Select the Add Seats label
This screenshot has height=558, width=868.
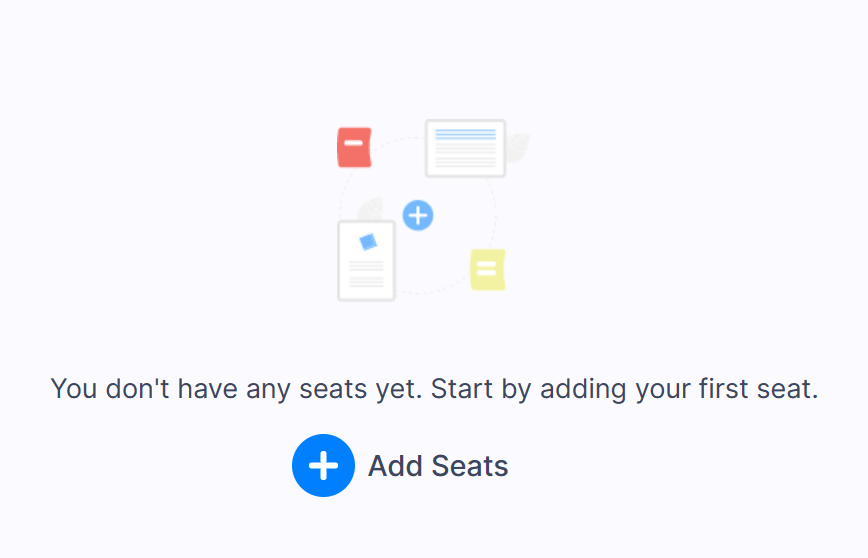pyautogui.click(x=438, y=466)
